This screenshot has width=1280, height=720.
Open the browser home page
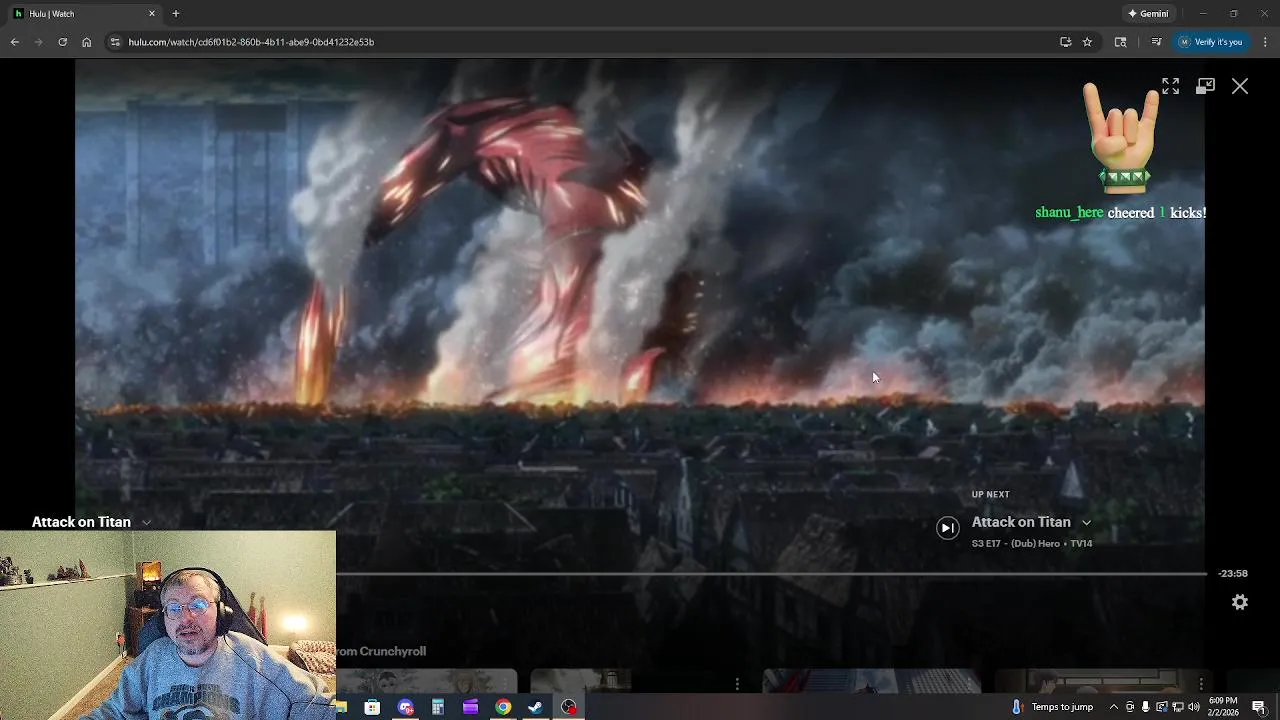point(87,42)
